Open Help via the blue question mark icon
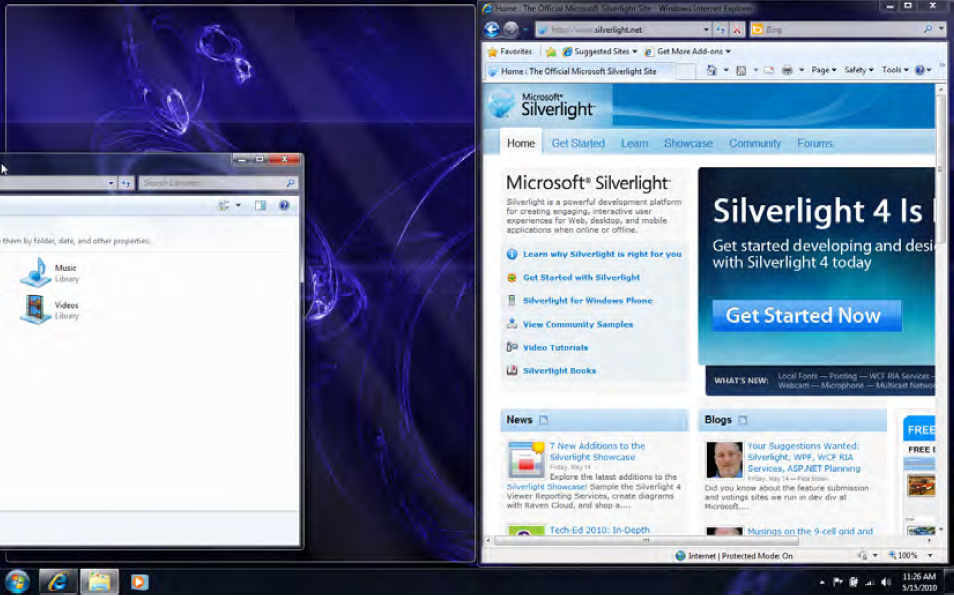Viewport: 954px width, 596px height. tap(284, 205)
